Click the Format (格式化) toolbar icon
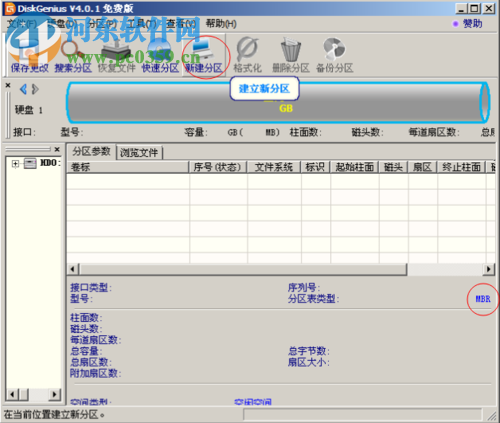The height and width of the screenshot is (423, 500). [x=247, y=55]
